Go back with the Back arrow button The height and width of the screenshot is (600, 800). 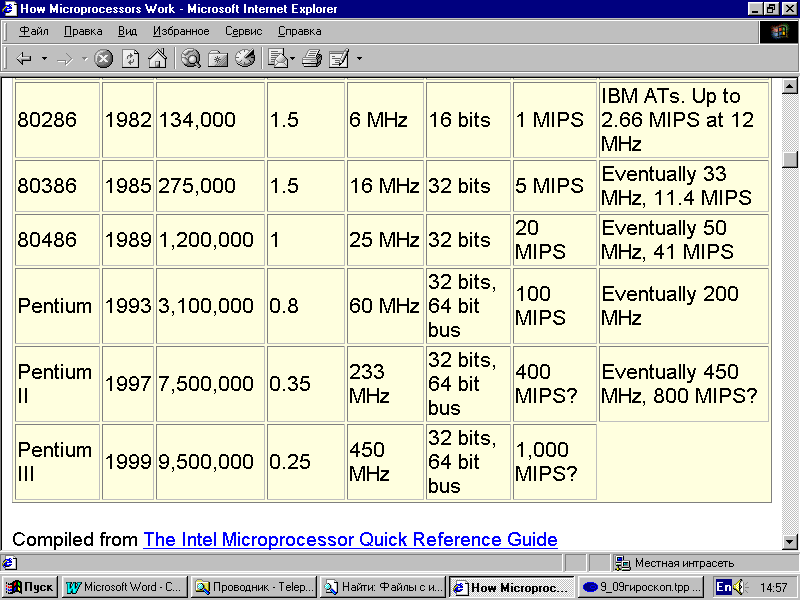[x=23, y=59]
